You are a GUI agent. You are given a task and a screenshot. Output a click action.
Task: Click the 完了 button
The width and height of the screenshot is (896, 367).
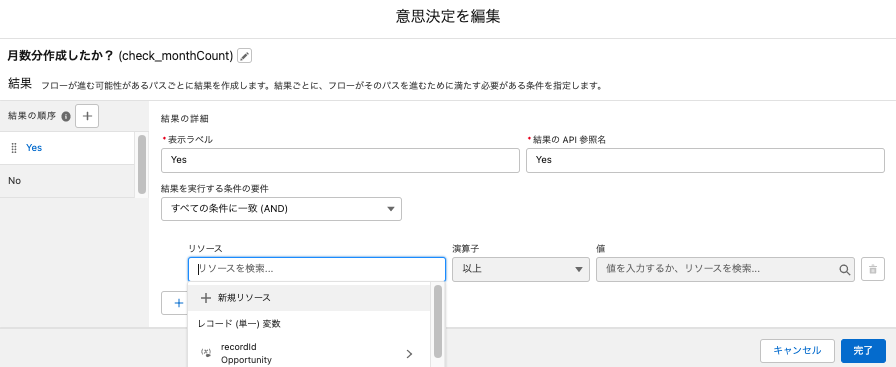863,350
